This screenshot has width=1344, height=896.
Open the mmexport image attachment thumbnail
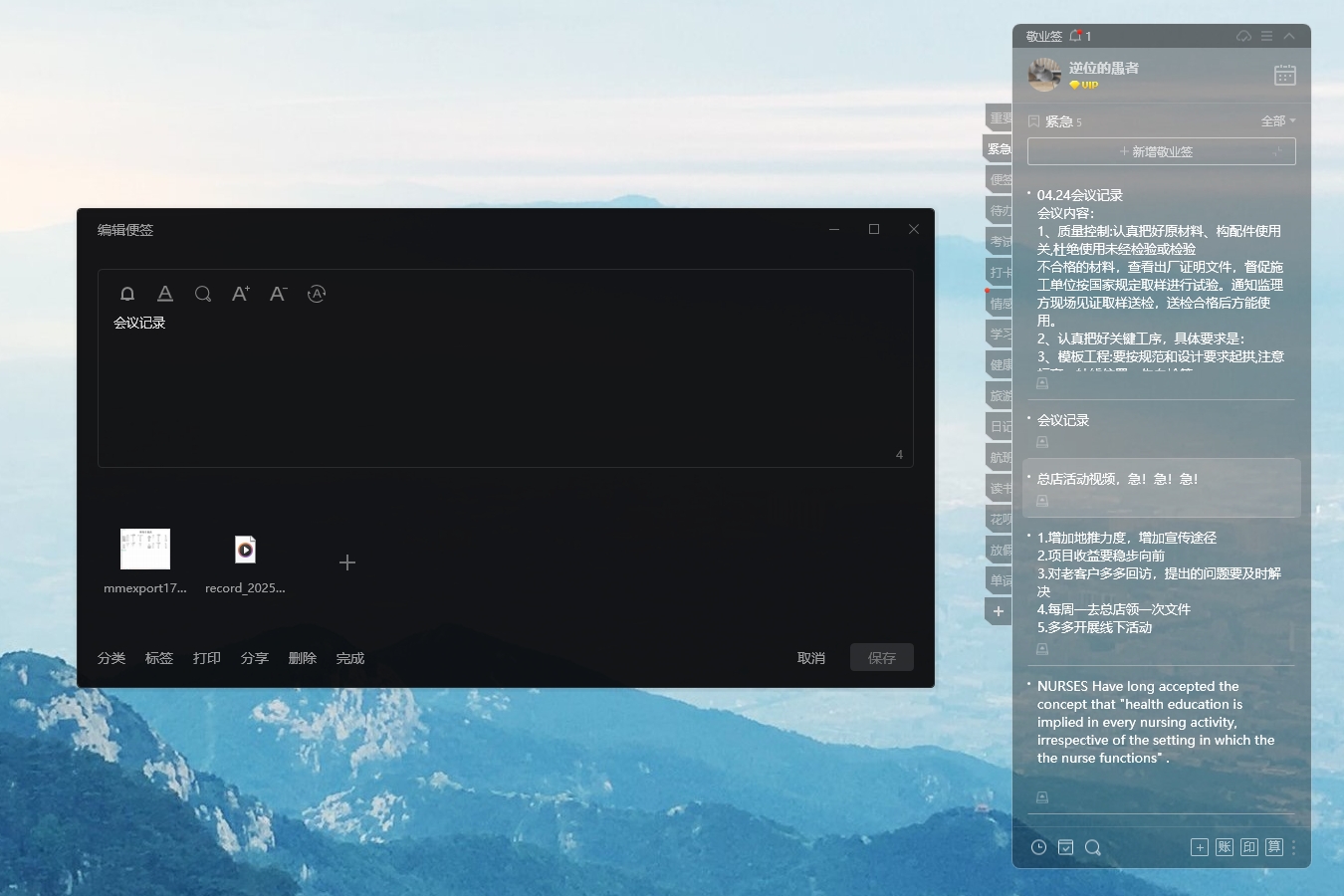tap(145, 550)
